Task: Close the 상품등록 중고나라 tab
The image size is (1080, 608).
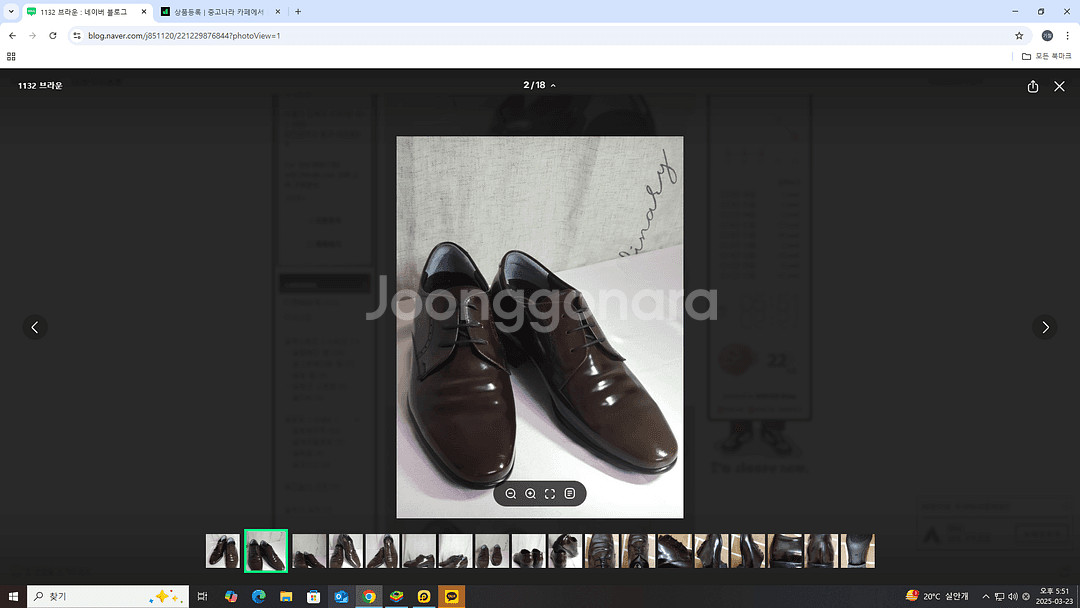Action: (x=278, y=12)
